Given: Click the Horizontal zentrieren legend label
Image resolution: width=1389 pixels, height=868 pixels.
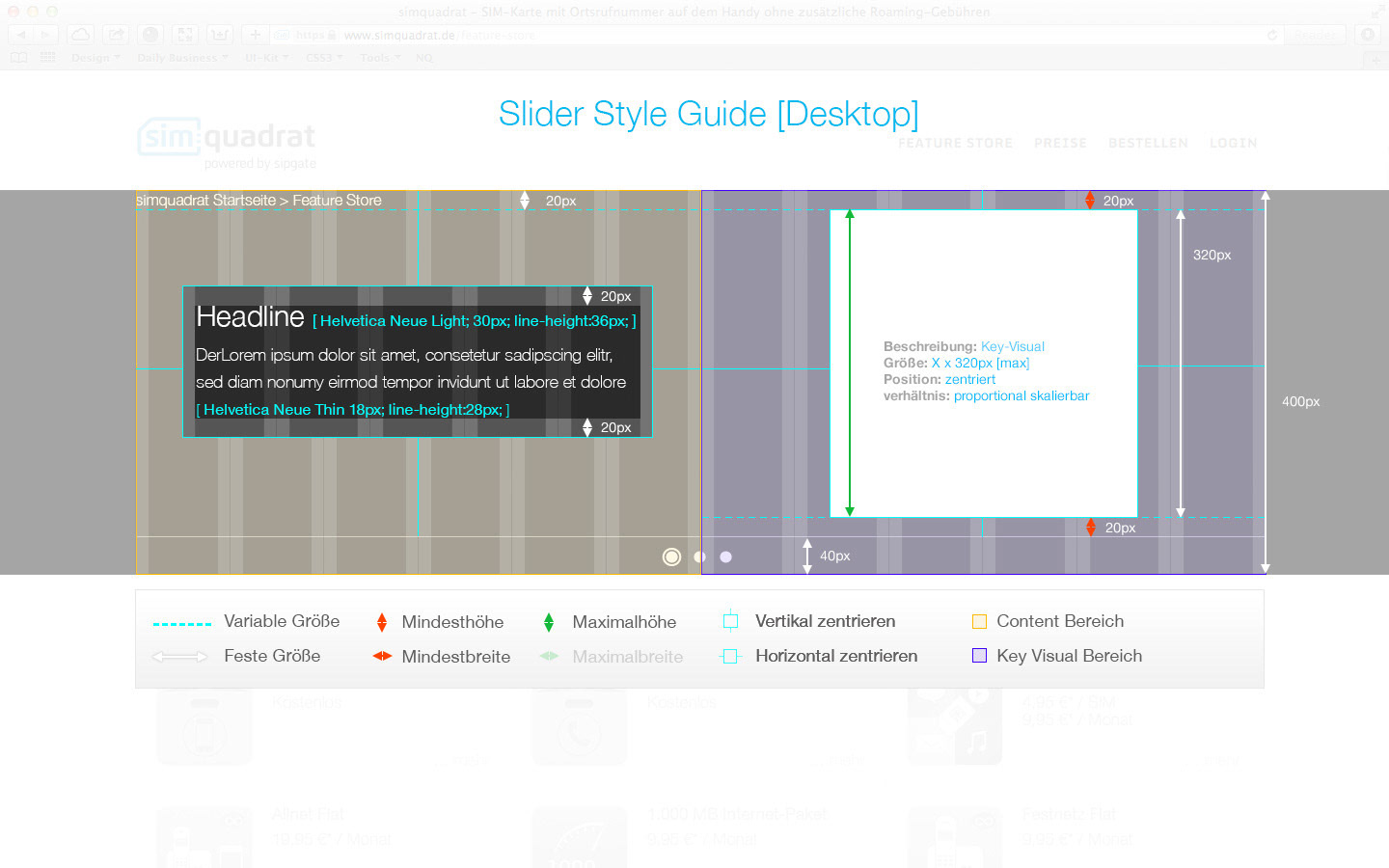Looking at the screenshot, I should (836, 656).
